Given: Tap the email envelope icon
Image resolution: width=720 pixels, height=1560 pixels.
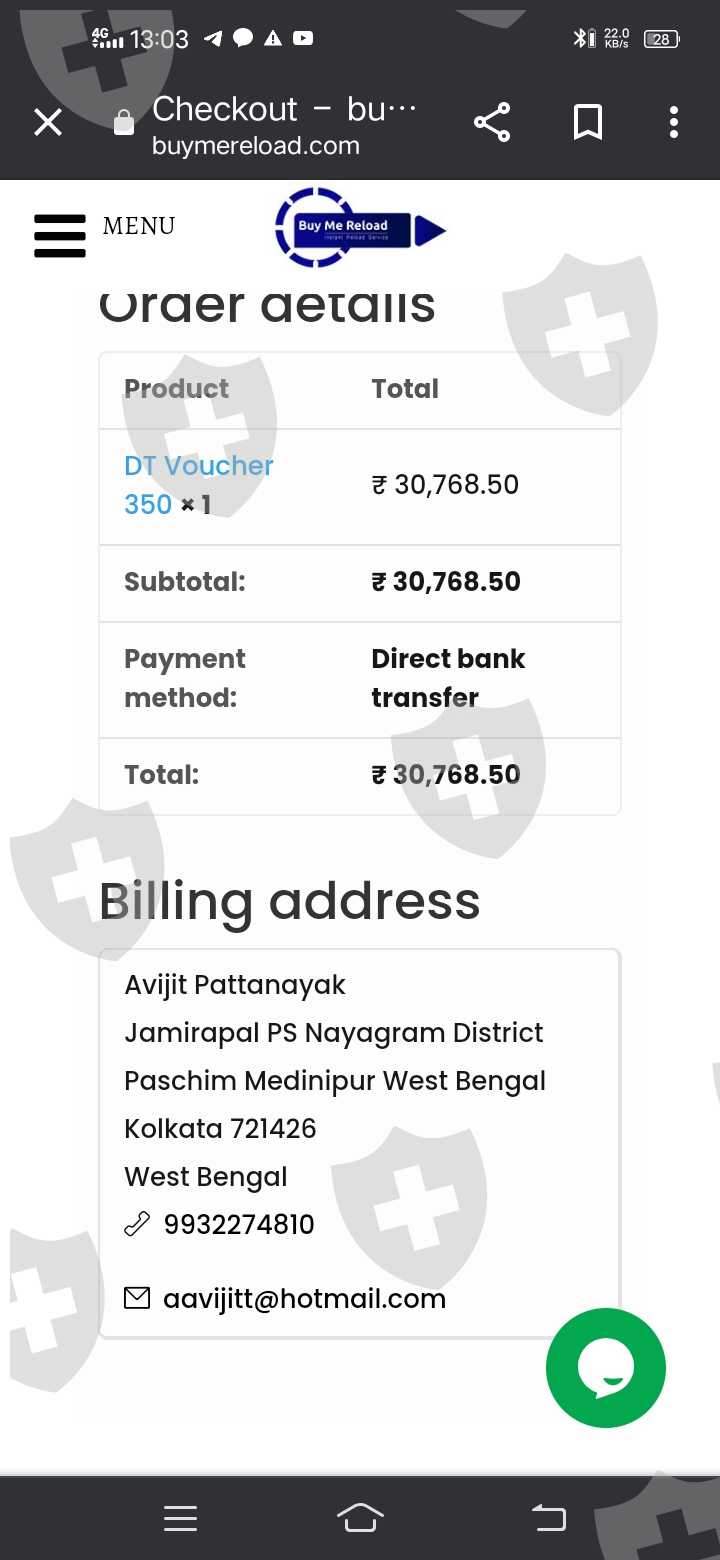Looking at the screenshot, I should pyautogui.click(x=137, y=1298).
